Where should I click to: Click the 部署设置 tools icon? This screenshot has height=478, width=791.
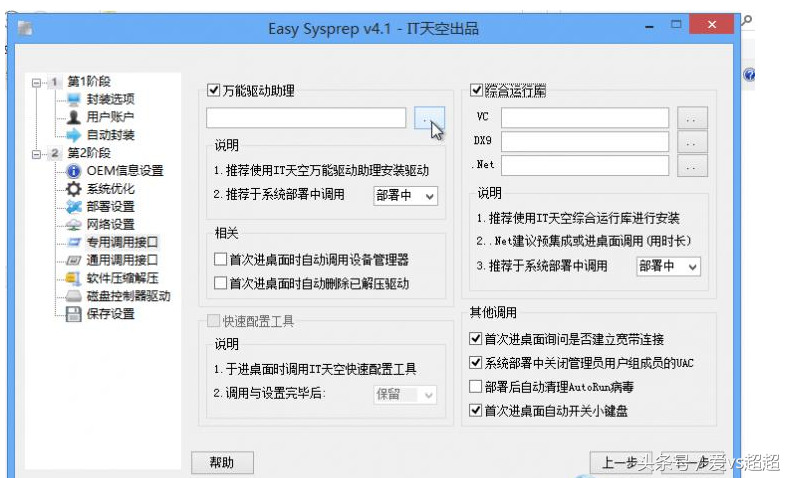pyautogui.click(x=74, y=207)
